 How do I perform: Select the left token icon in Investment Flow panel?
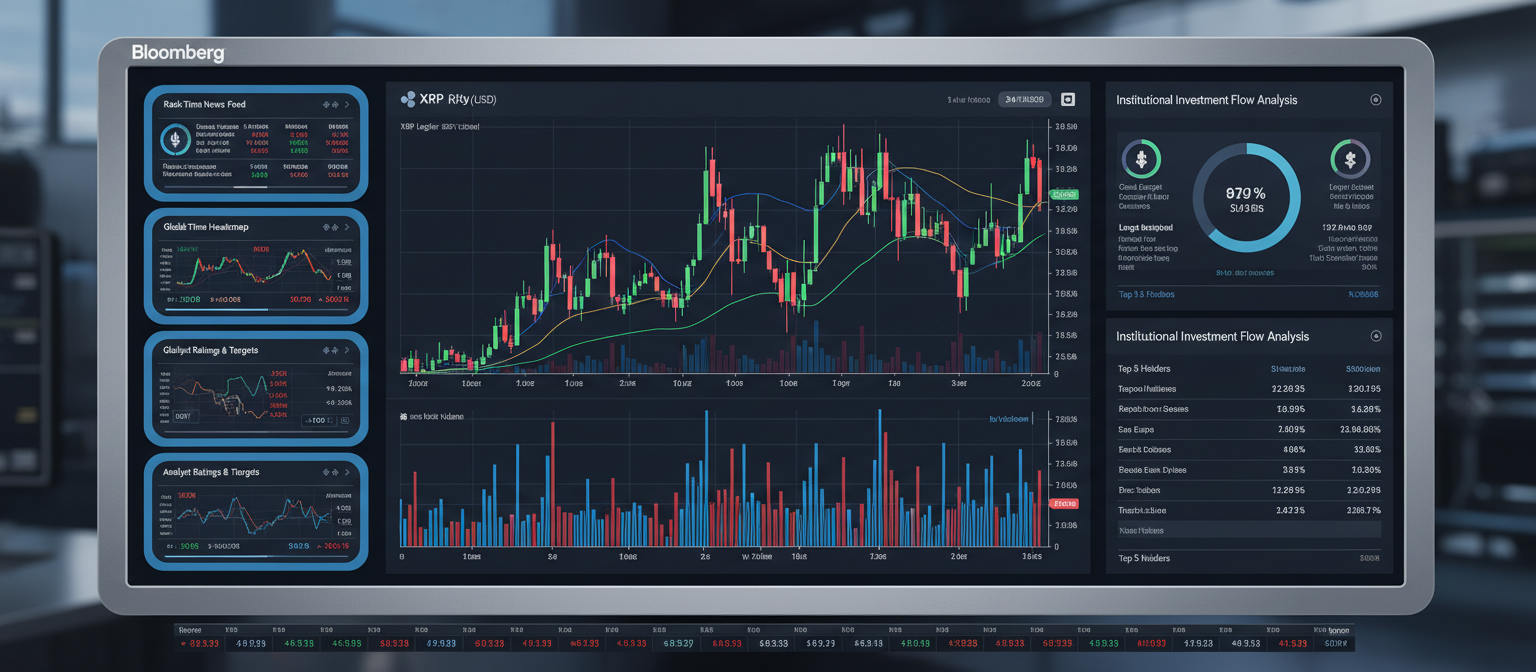tap(1143, 160)
